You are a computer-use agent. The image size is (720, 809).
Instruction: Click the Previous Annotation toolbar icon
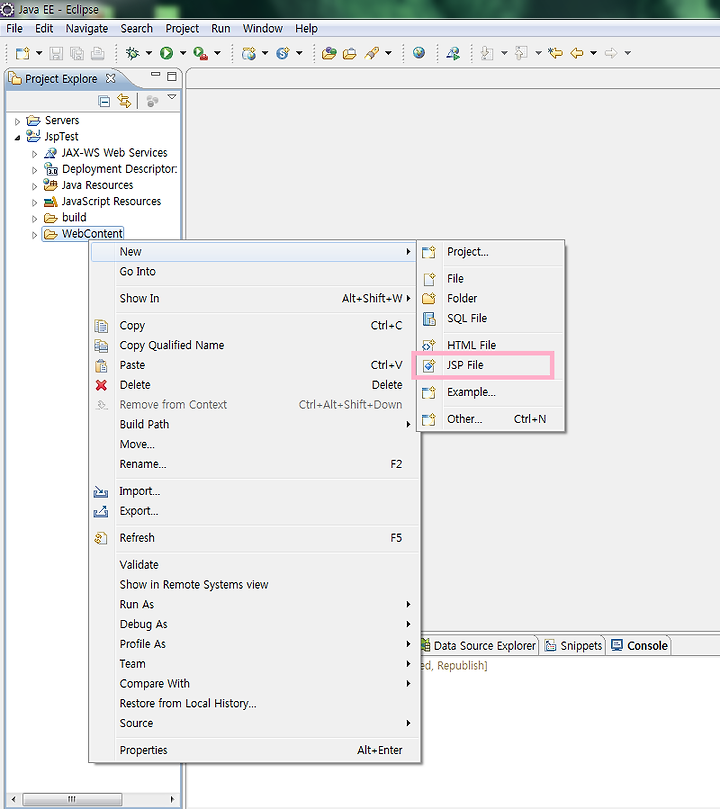point(521,53)
